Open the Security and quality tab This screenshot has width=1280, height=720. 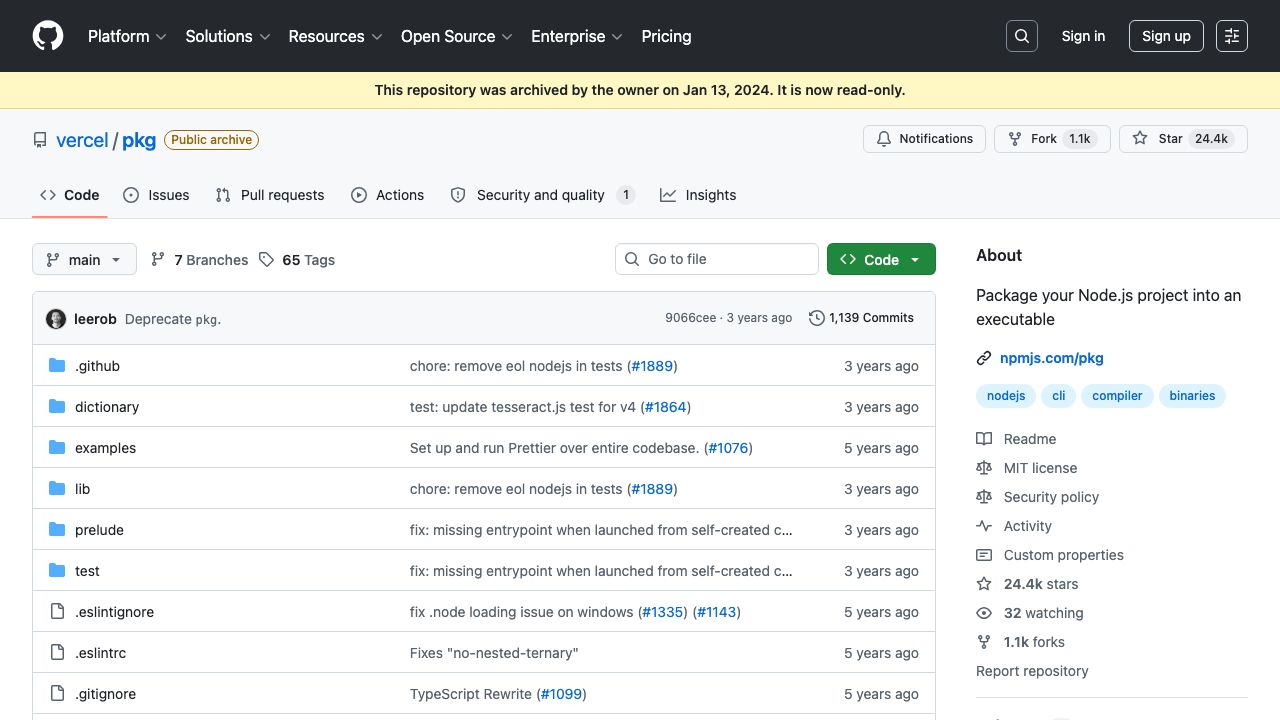point(543,195)
